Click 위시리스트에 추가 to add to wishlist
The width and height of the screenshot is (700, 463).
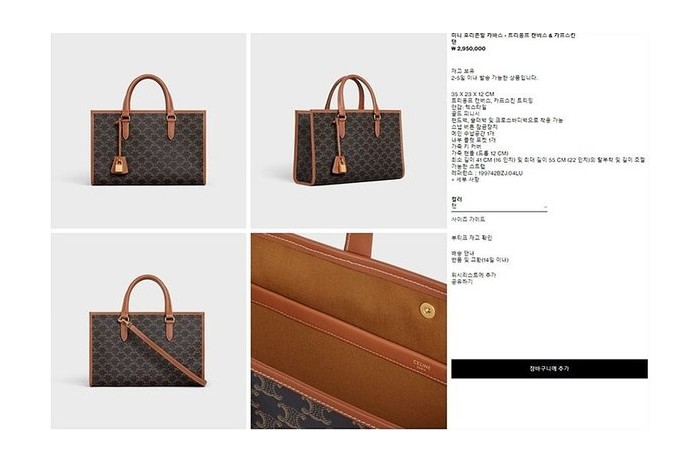coord(473,275)
